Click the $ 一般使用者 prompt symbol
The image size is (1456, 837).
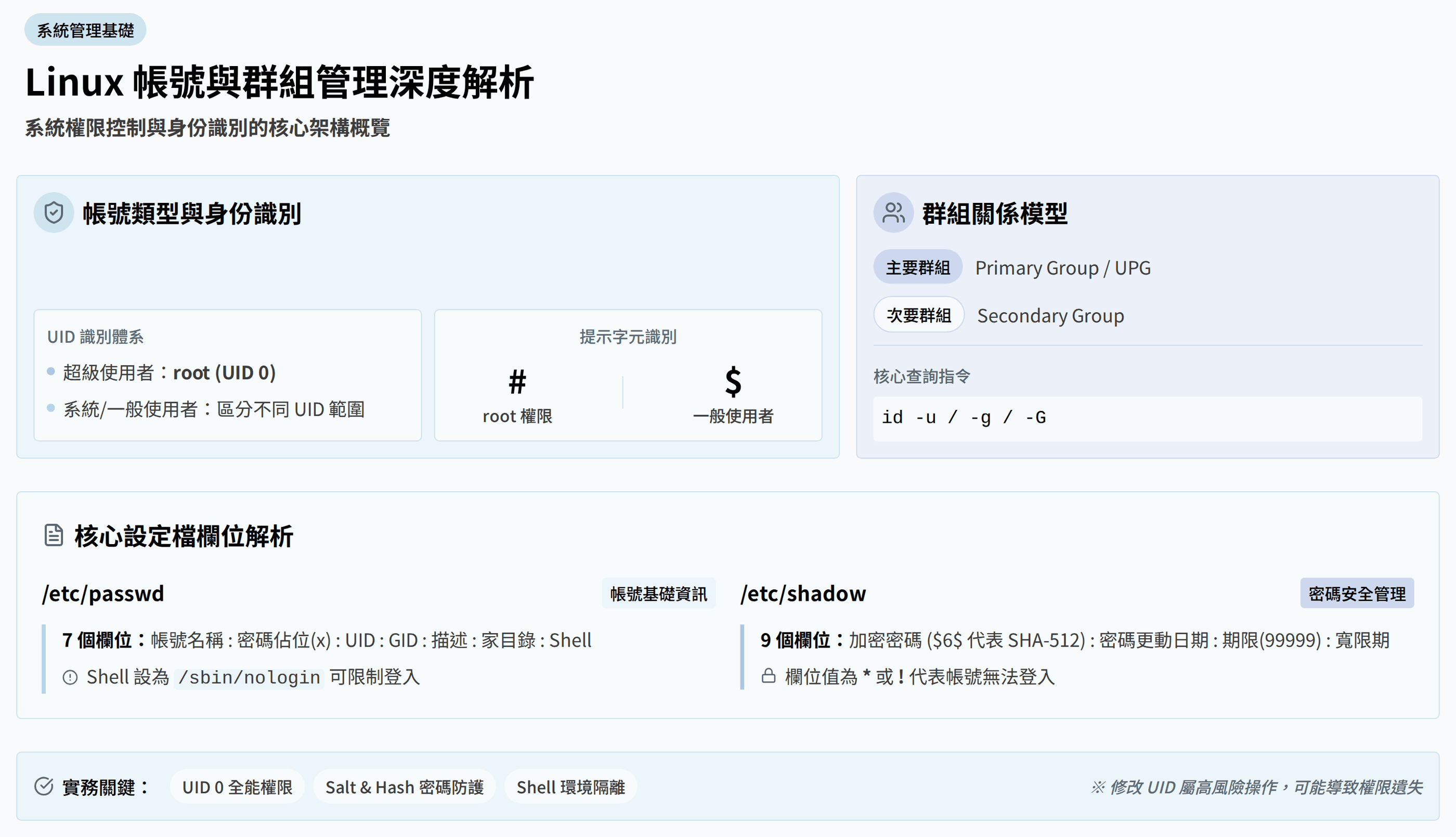[x=733, y=382]
